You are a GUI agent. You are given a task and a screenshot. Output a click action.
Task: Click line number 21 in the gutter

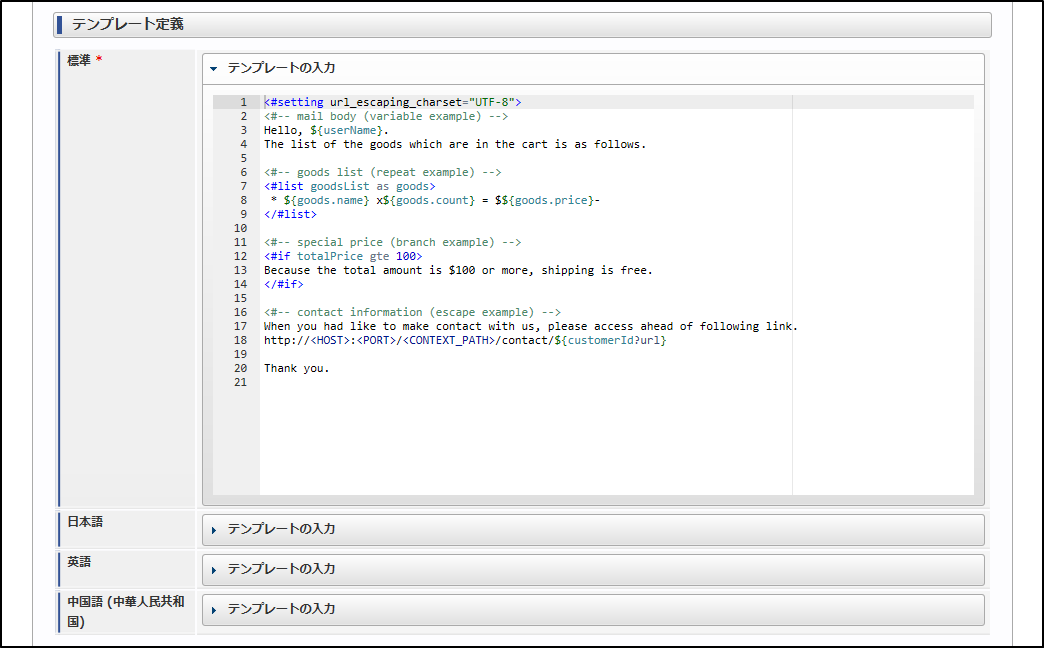click(x=240, y=382)
